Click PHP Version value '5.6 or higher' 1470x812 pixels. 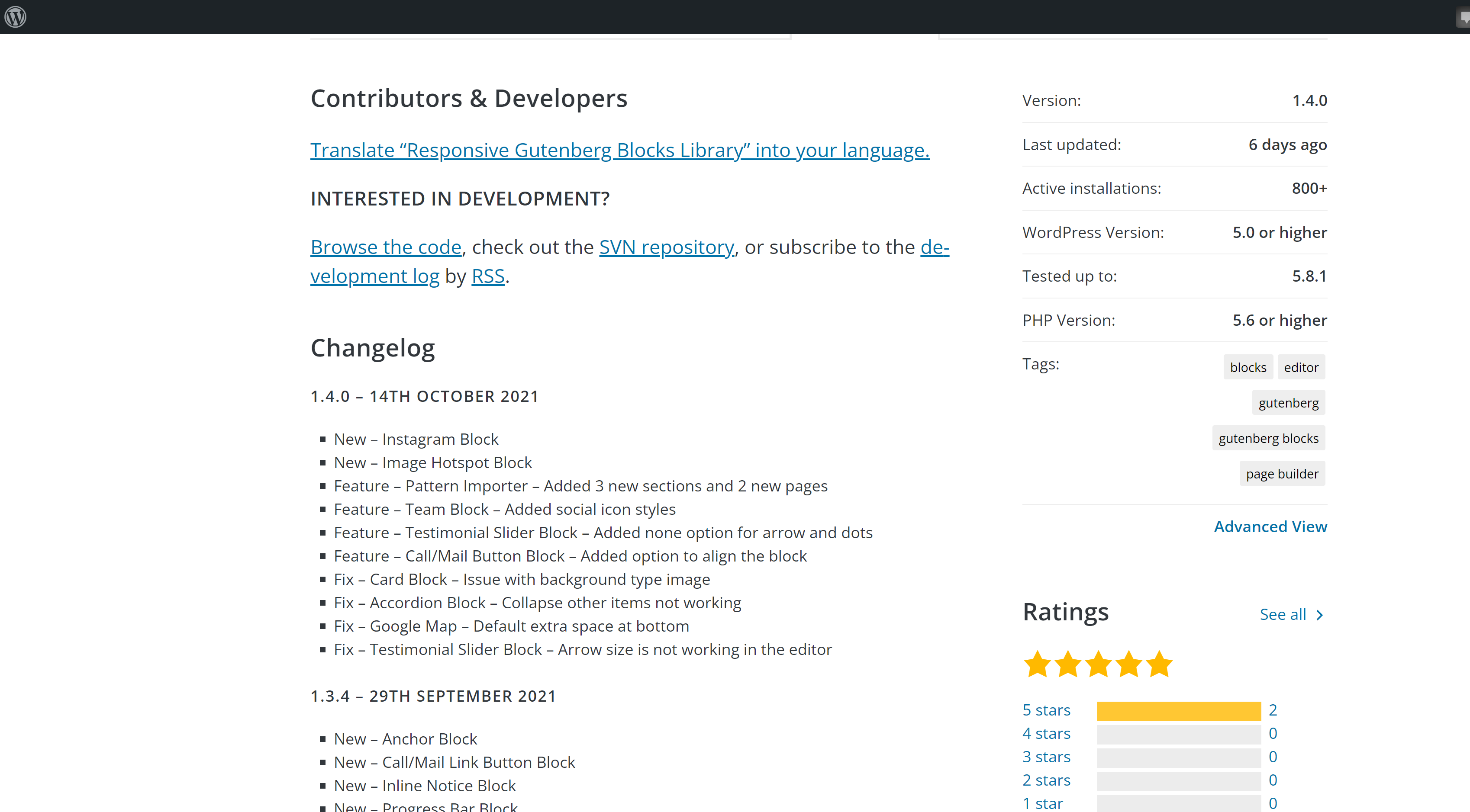point(1280,321)
